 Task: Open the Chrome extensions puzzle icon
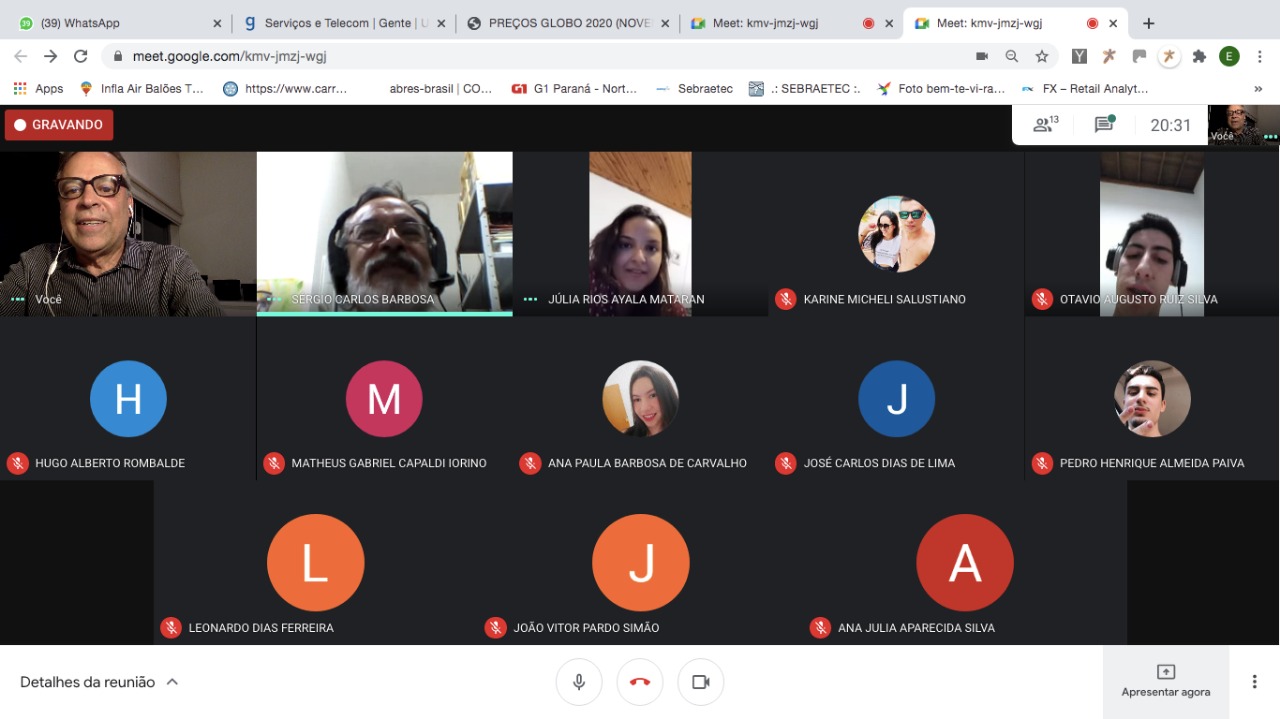(1199, 57)
